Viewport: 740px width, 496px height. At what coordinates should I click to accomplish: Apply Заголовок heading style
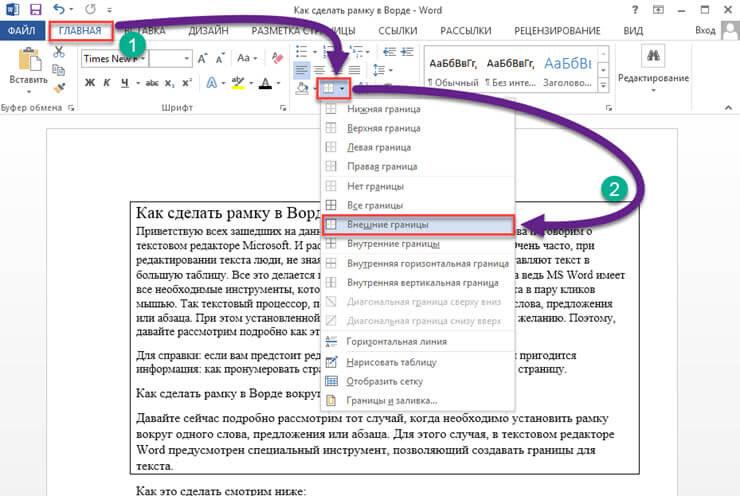pyautogui.click(x=567, y=70)
